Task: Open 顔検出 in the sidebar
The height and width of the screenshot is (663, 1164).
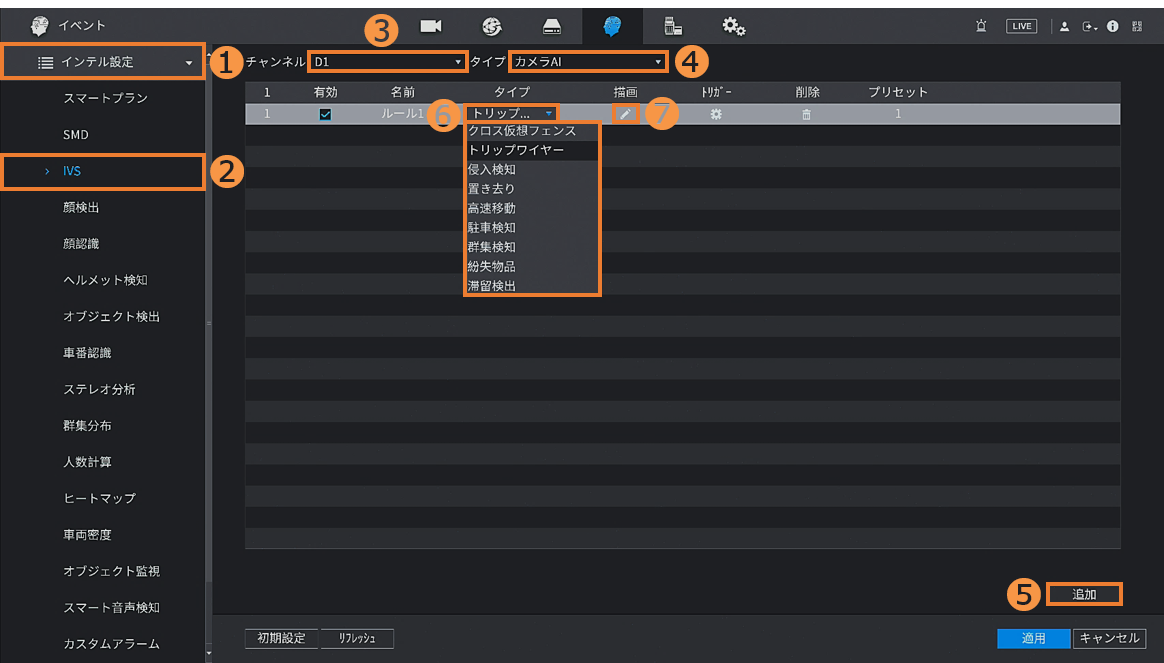Action: coord(81,207)
